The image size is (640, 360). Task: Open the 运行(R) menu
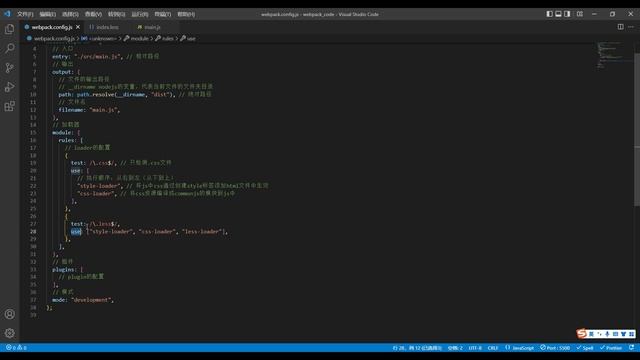click(140, 14)
